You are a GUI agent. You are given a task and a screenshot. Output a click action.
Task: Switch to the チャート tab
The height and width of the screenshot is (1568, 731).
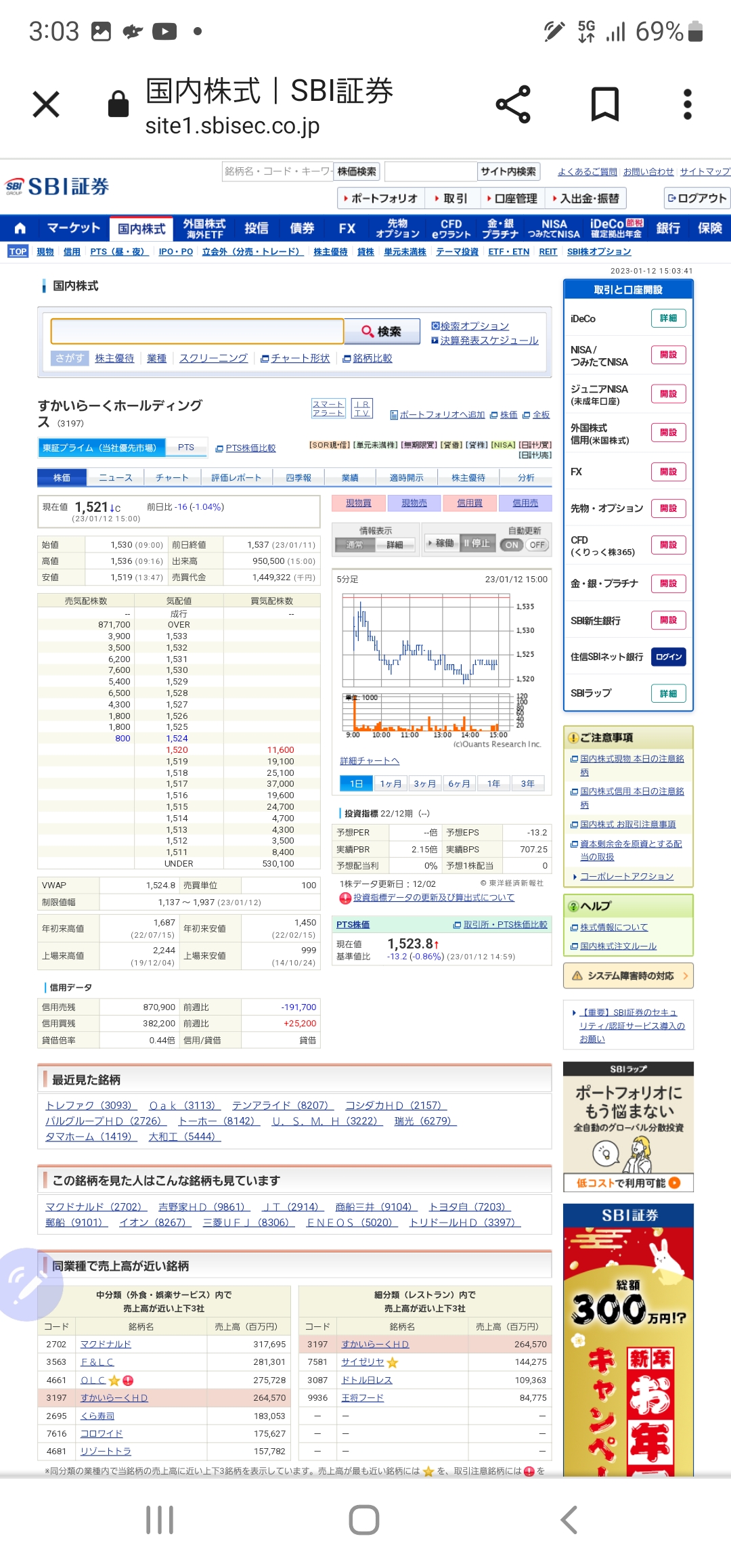172,477
